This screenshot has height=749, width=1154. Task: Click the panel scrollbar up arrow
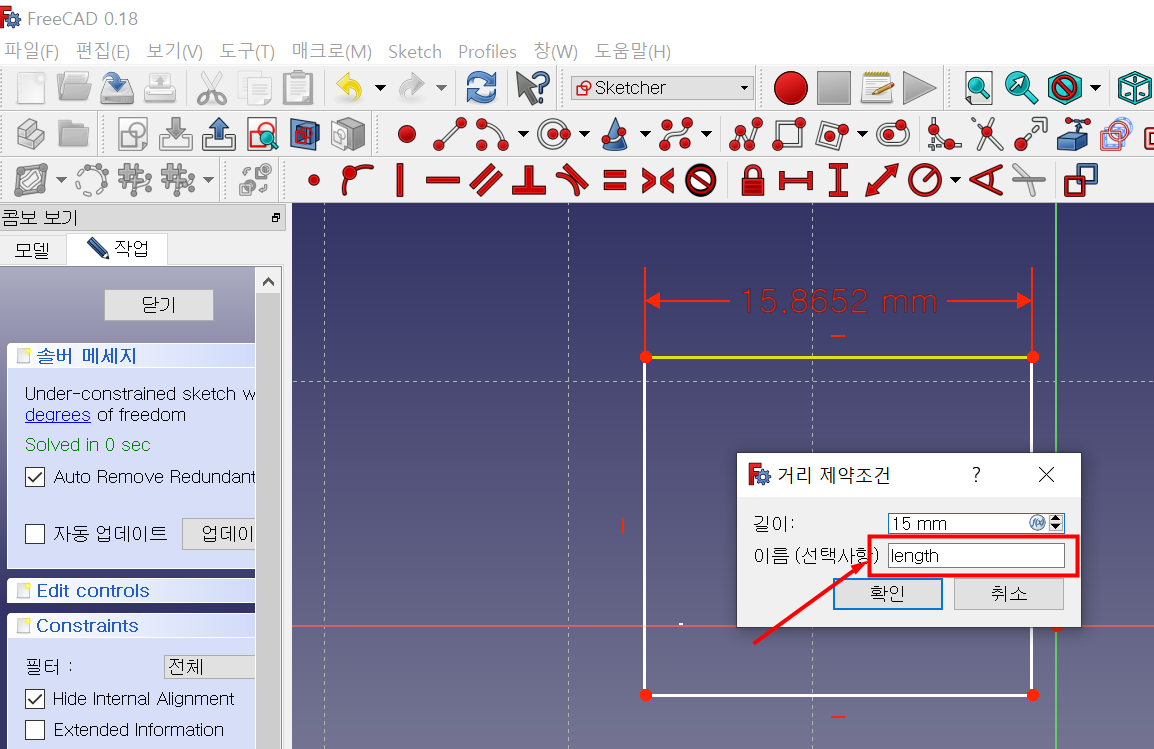[269, 282]
